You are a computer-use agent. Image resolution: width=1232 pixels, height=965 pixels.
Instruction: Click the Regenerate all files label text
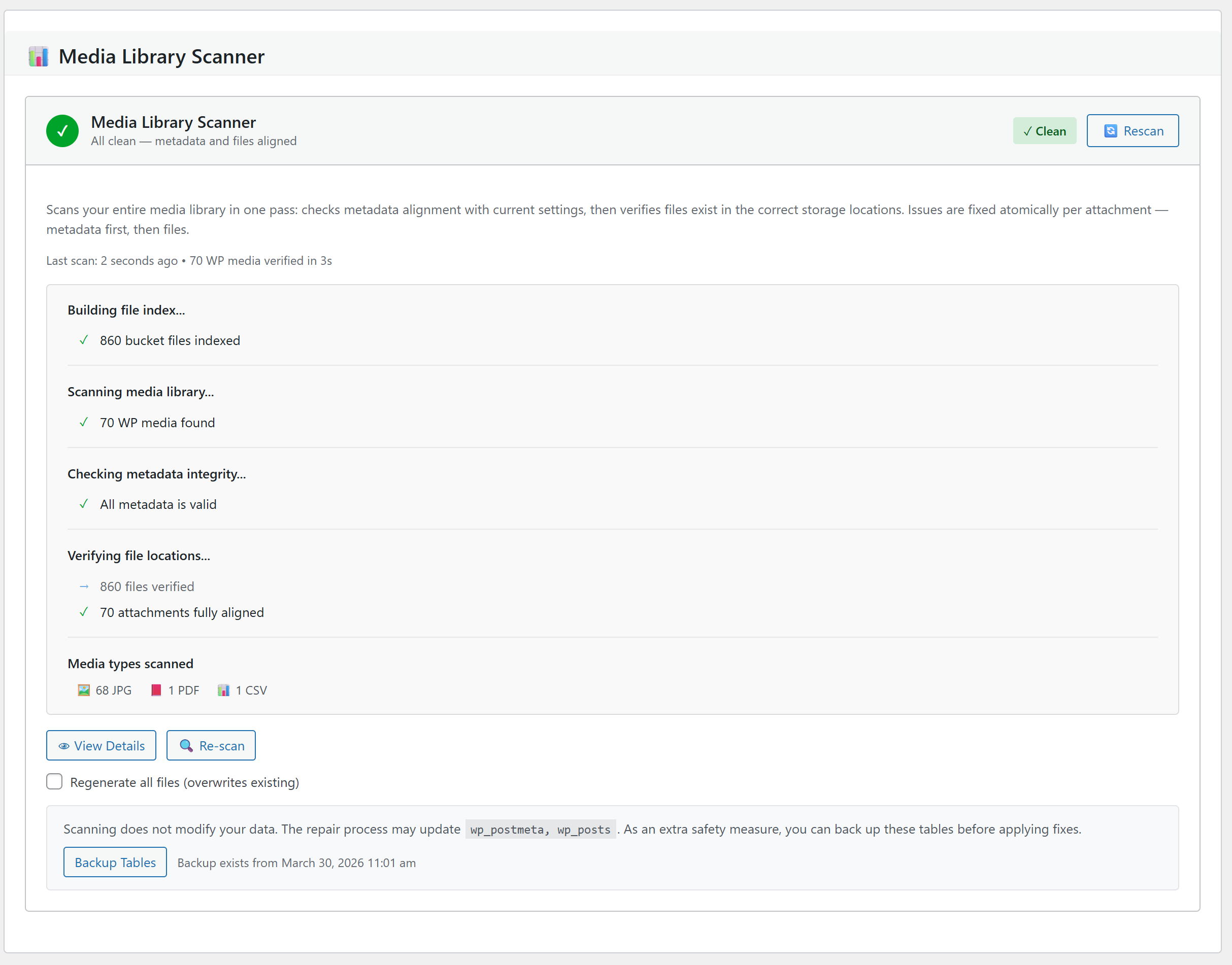(x=184, y=782)
